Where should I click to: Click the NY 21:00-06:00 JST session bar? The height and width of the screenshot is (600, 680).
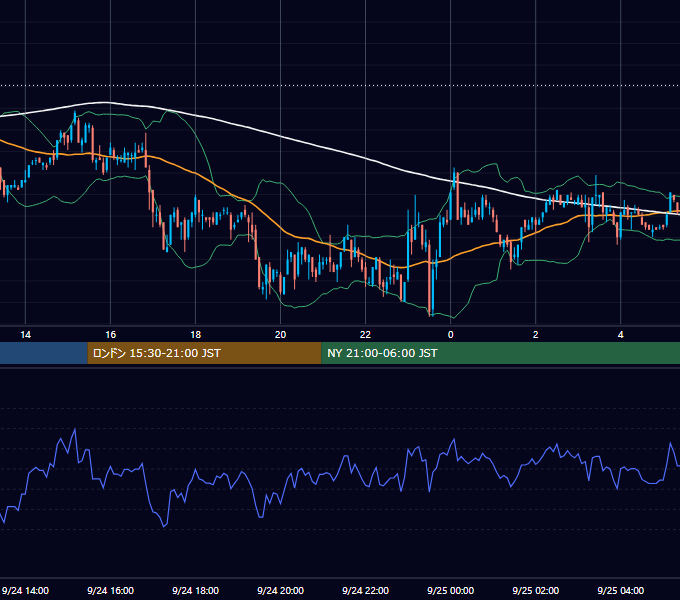click(500, 353)
